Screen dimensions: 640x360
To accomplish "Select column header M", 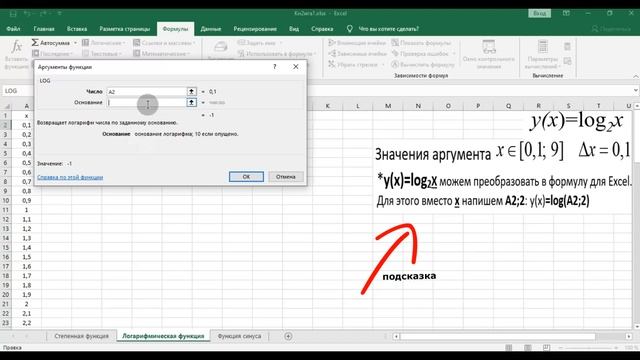I will 388,106.
